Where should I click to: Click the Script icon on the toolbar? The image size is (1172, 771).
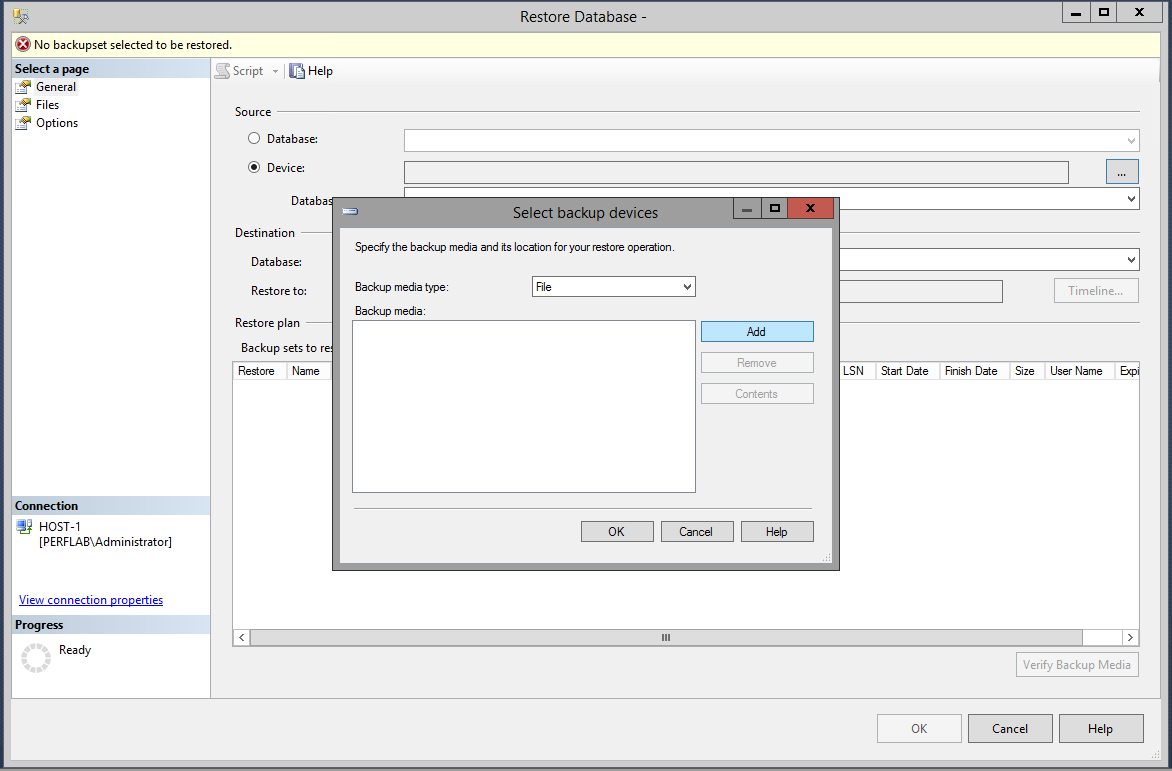226,70
